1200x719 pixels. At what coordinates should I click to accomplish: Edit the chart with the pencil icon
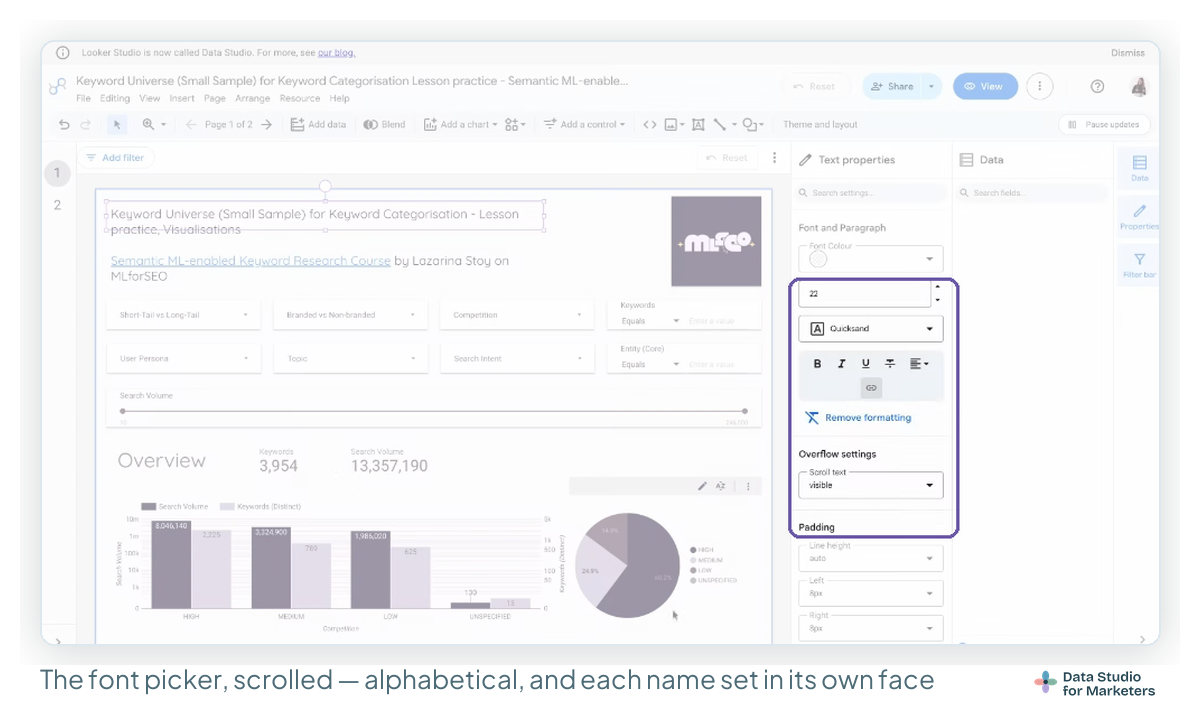pos(702,486)
